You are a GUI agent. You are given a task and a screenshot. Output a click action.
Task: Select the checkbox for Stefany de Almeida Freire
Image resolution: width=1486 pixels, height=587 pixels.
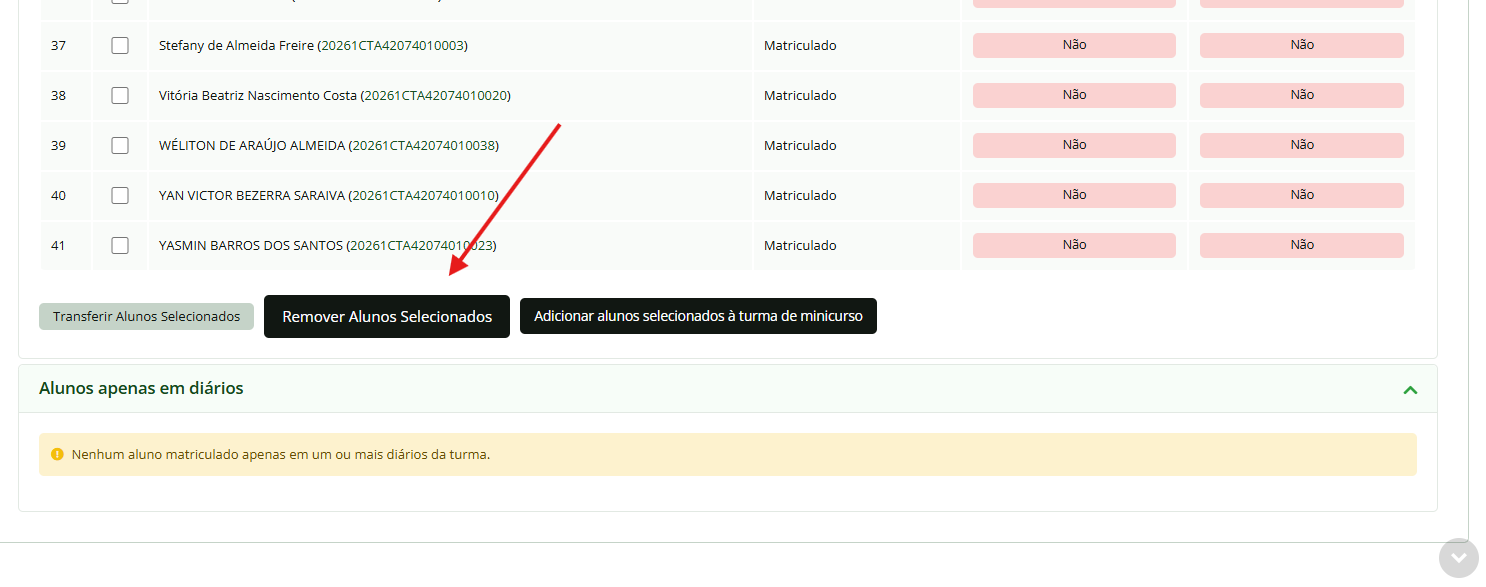coord(120,45)
